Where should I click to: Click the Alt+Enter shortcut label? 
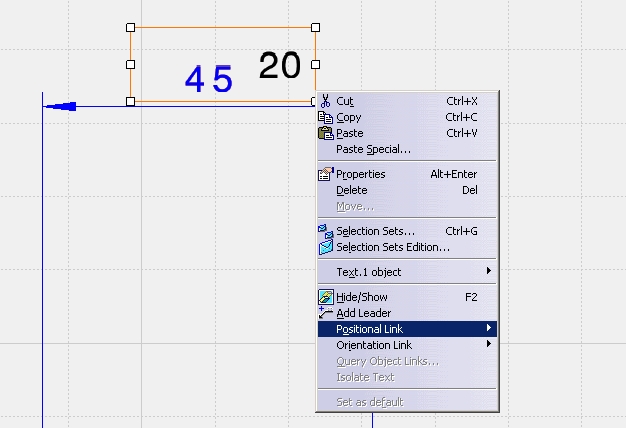tap(454, 174)
